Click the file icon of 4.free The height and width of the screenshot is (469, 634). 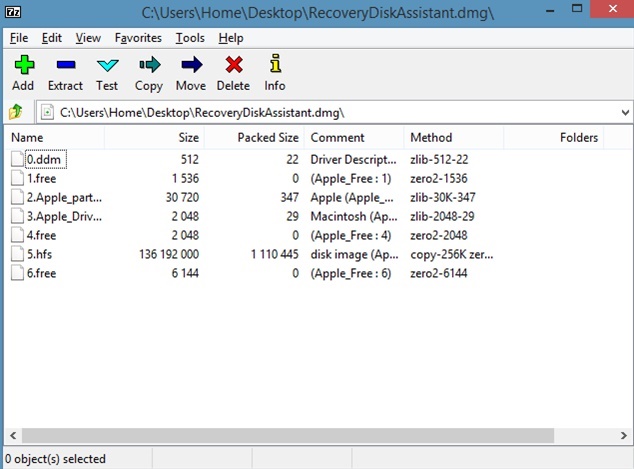coord(17,235)
